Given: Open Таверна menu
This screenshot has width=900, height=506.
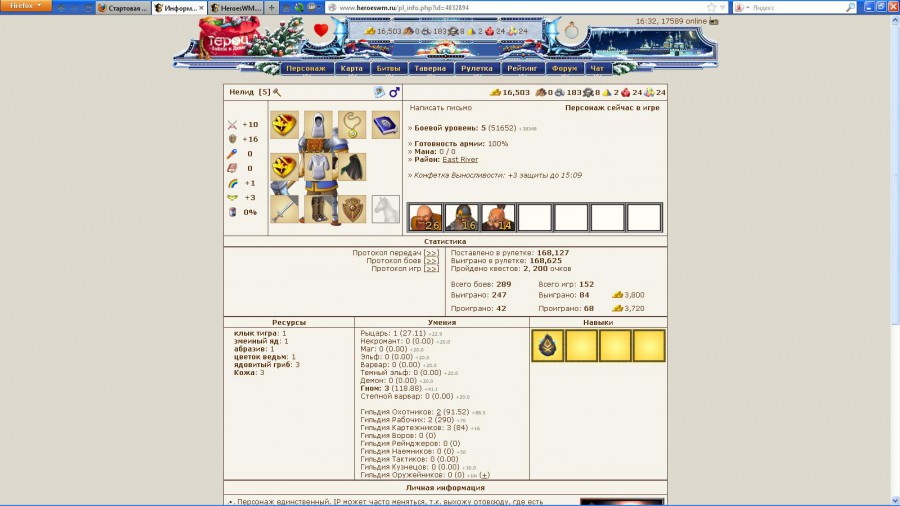Looking at the screenshot, I should (430, 68).
